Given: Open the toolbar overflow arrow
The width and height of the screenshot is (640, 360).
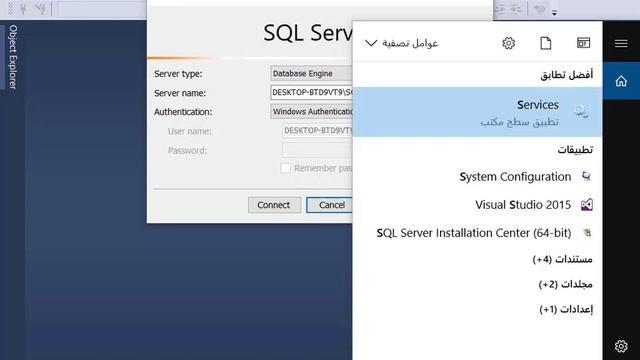Looking at the screenshot, I should 554,13.
